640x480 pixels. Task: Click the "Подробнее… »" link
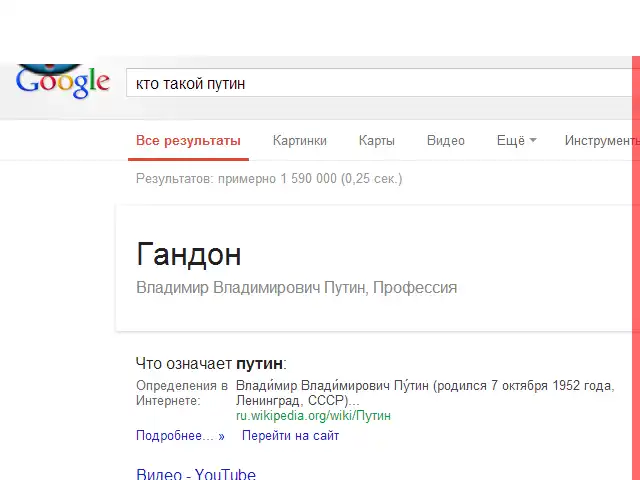pyautogui.click(x=180, y=436)
